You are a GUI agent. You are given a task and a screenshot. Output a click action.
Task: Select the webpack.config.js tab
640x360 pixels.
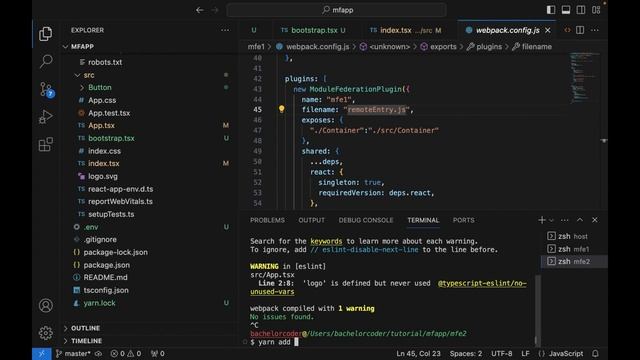507,30
